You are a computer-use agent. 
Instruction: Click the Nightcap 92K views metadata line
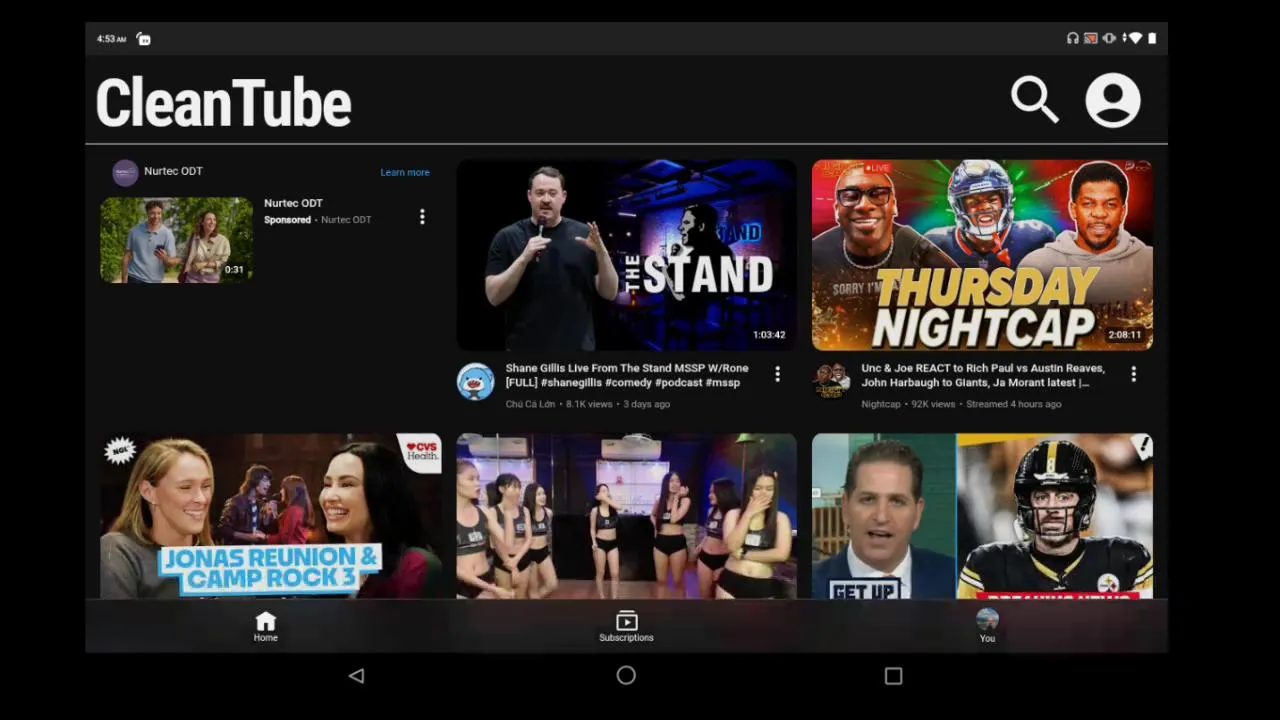click(961, 404)
